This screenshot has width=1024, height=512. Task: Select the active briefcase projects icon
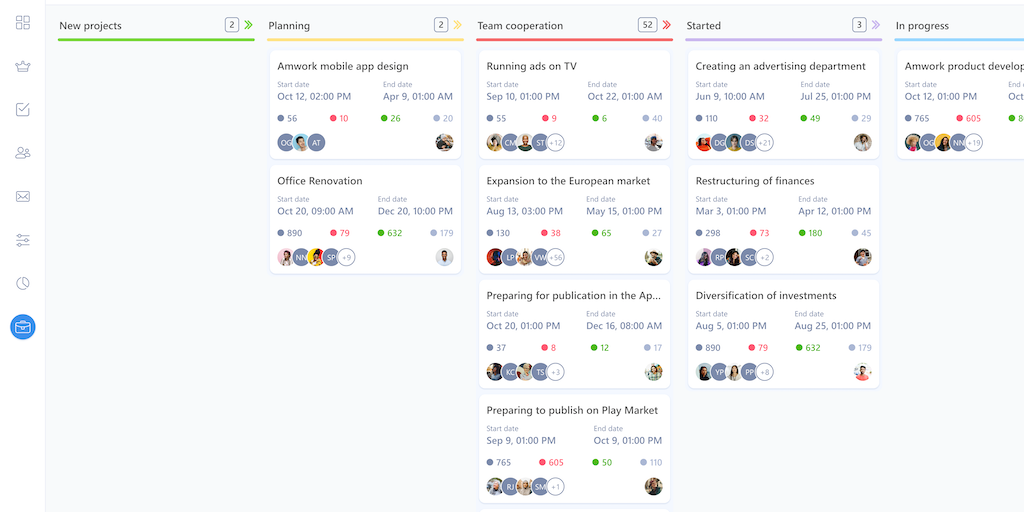click(x=23, y=326)
